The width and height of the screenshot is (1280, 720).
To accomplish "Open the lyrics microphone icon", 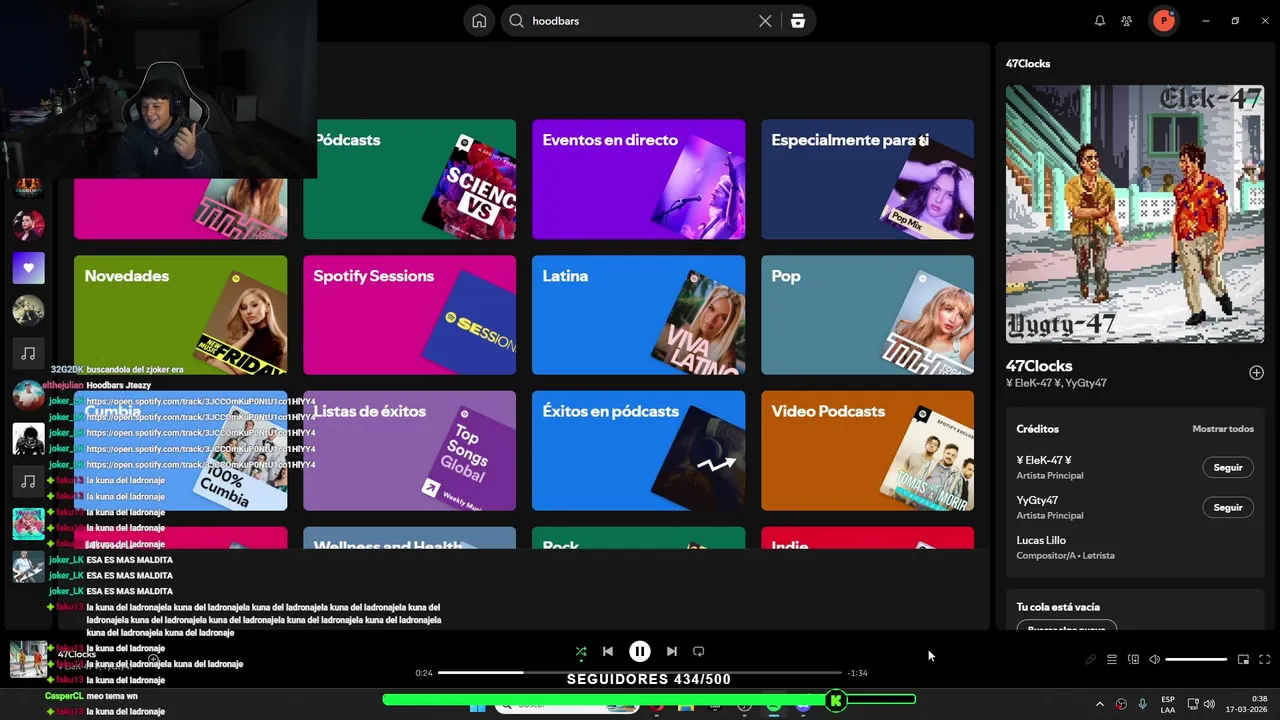I will [x=1091, y=660].
